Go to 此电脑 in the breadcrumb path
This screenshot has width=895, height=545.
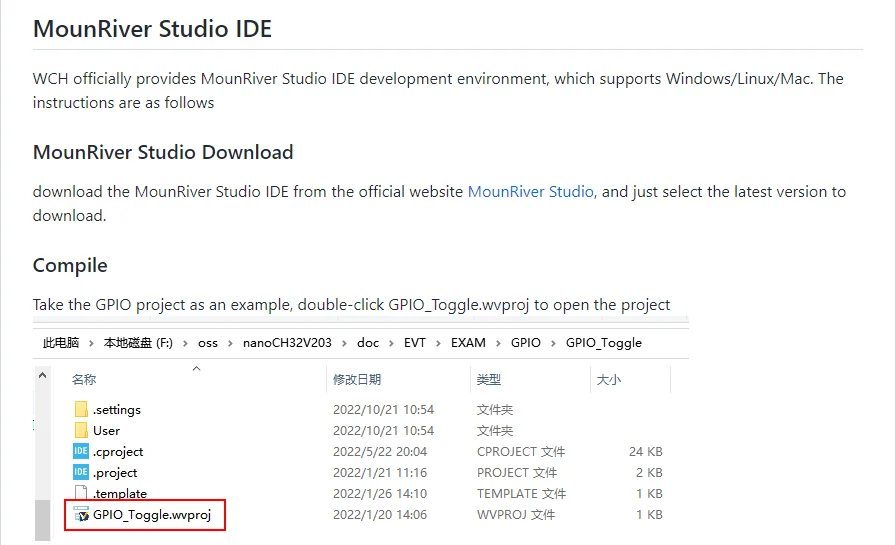click(61, 342)
